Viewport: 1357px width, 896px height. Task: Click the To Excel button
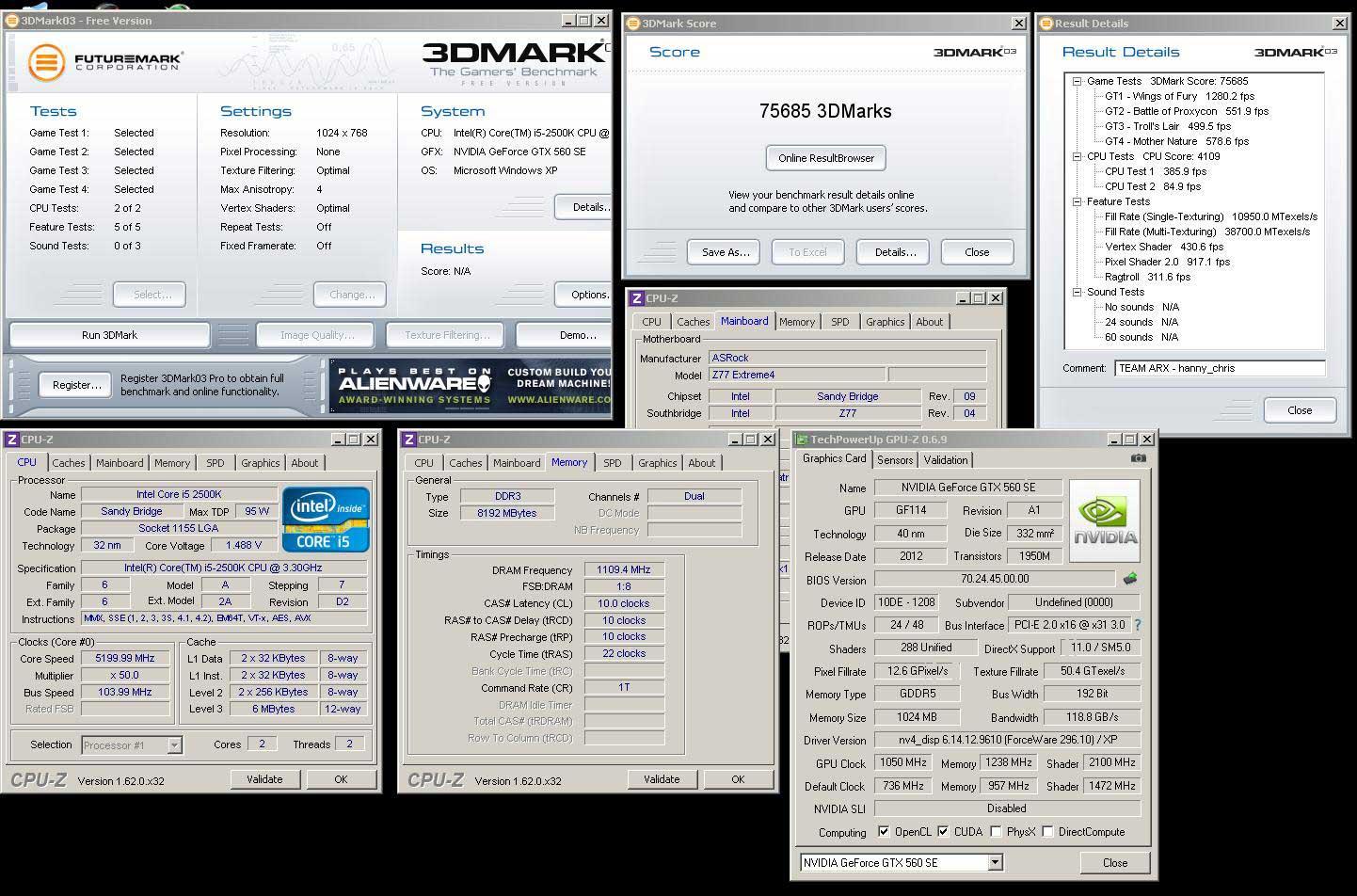(x=807, y=252)
